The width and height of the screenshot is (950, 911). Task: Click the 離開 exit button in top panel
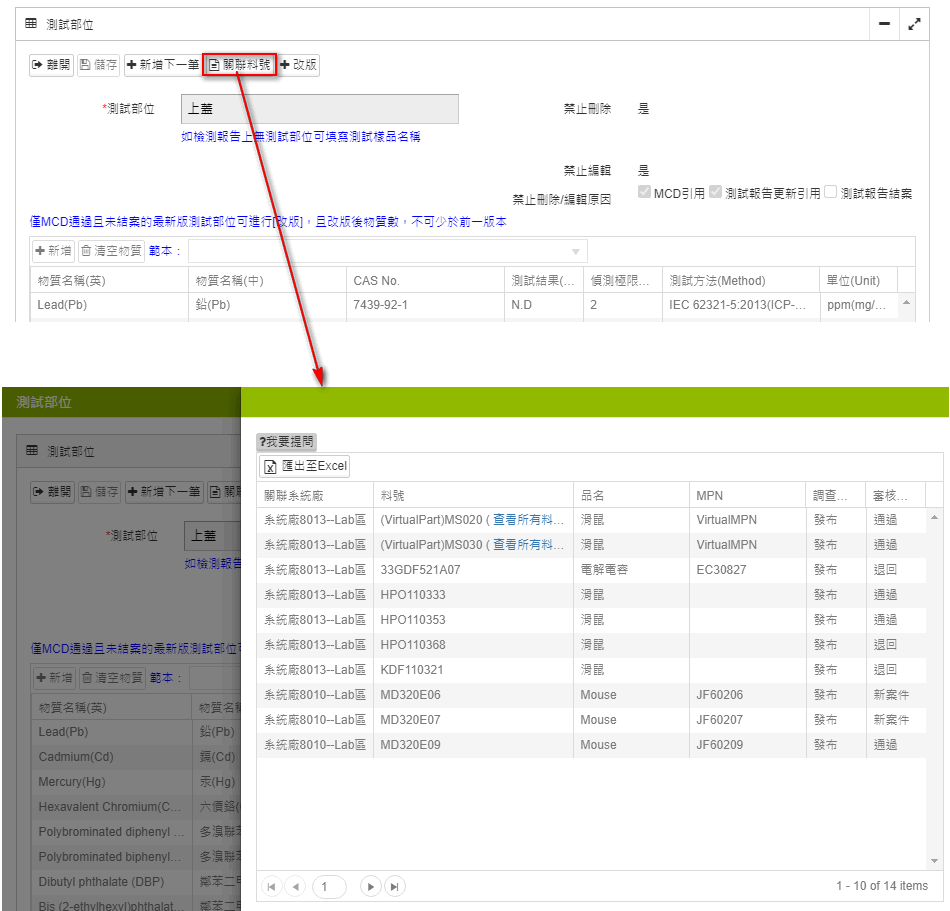coord(51,65)
